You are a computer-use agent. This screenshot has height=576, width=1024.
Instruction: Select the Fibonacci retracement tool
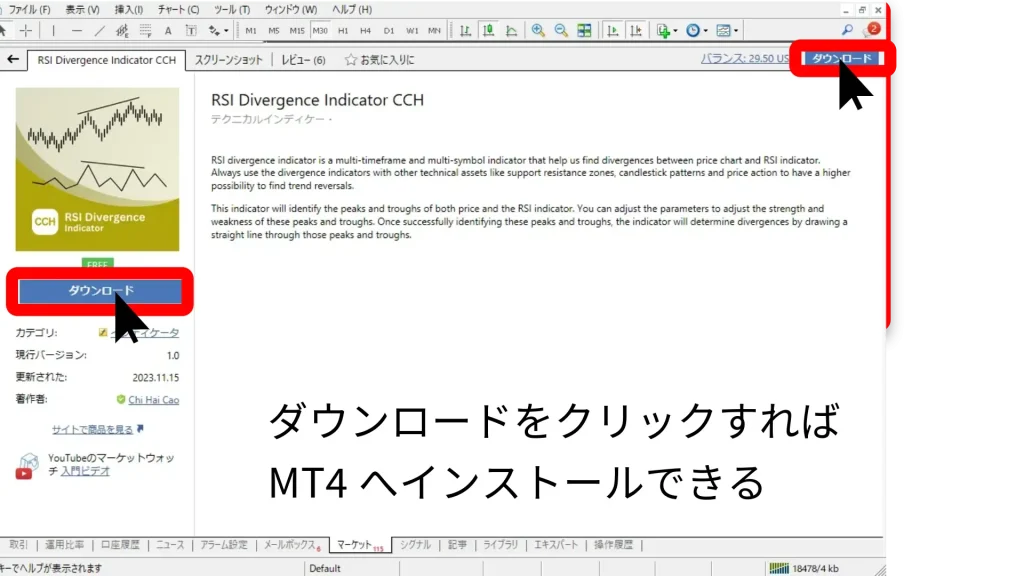point(145,30)
